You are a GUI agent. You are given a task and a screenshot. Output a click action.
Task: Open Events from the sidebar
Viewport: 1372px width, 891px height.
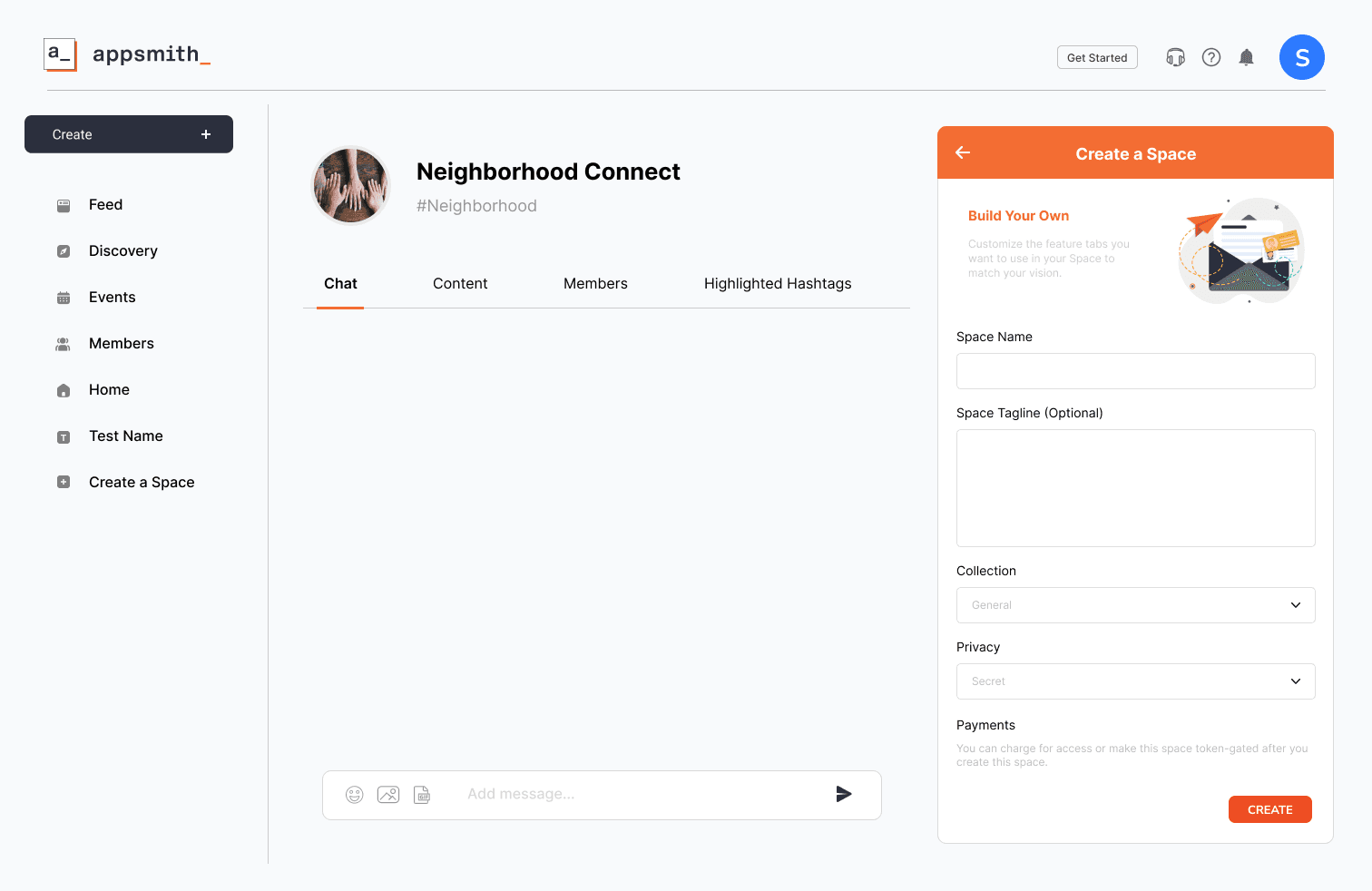[x=112, y=297]
